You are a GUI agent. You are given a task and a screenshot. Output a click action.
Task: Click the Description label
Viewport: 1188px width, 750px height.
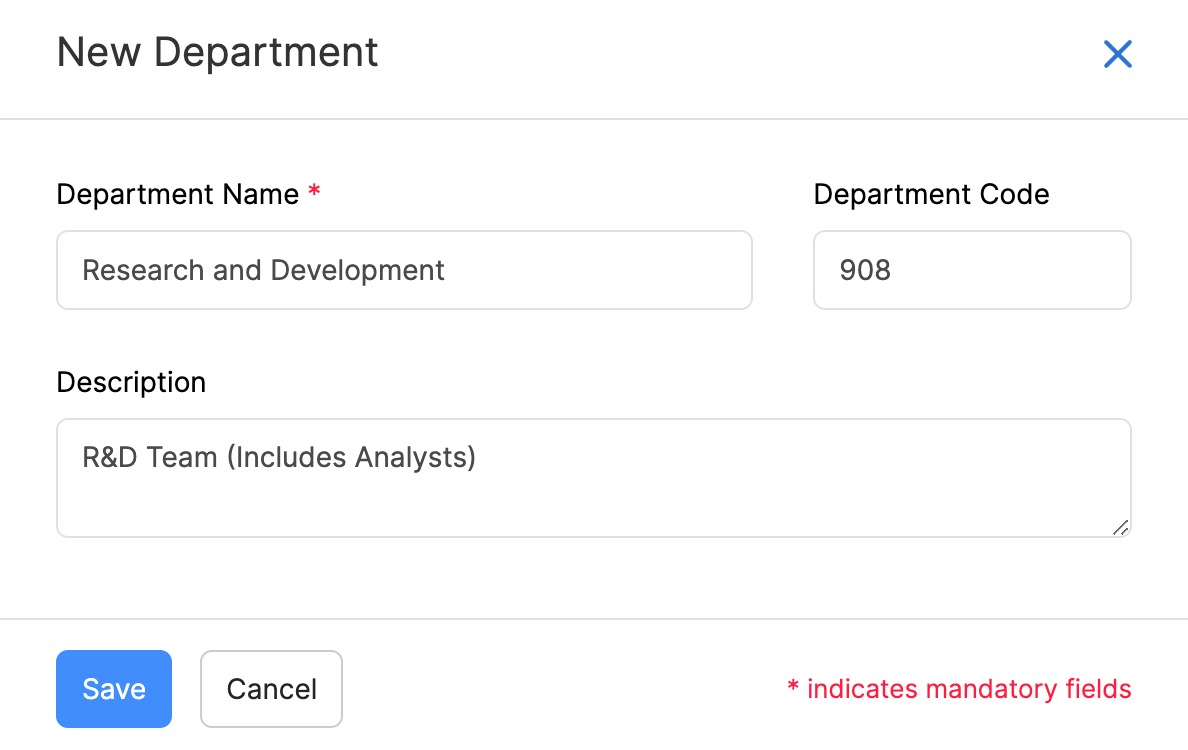tap(131, 382)
